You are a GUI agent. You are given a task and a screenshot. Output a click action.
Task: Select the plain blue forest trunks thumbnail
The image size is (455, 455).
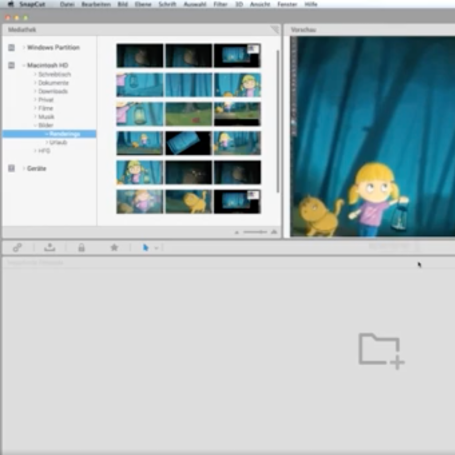point(189,85)
